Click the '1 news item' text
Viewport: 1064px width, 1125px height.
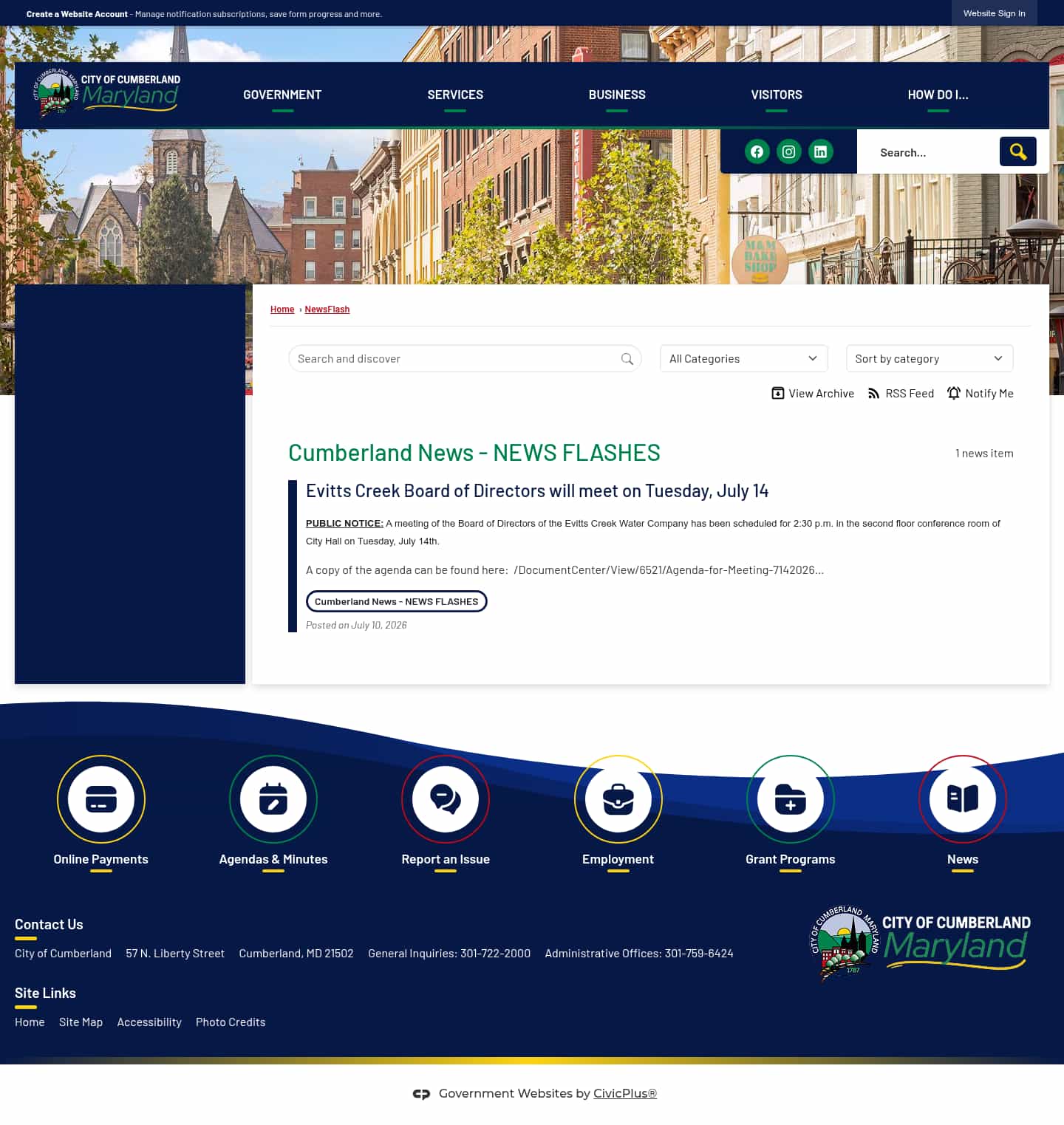coord(984,454)
